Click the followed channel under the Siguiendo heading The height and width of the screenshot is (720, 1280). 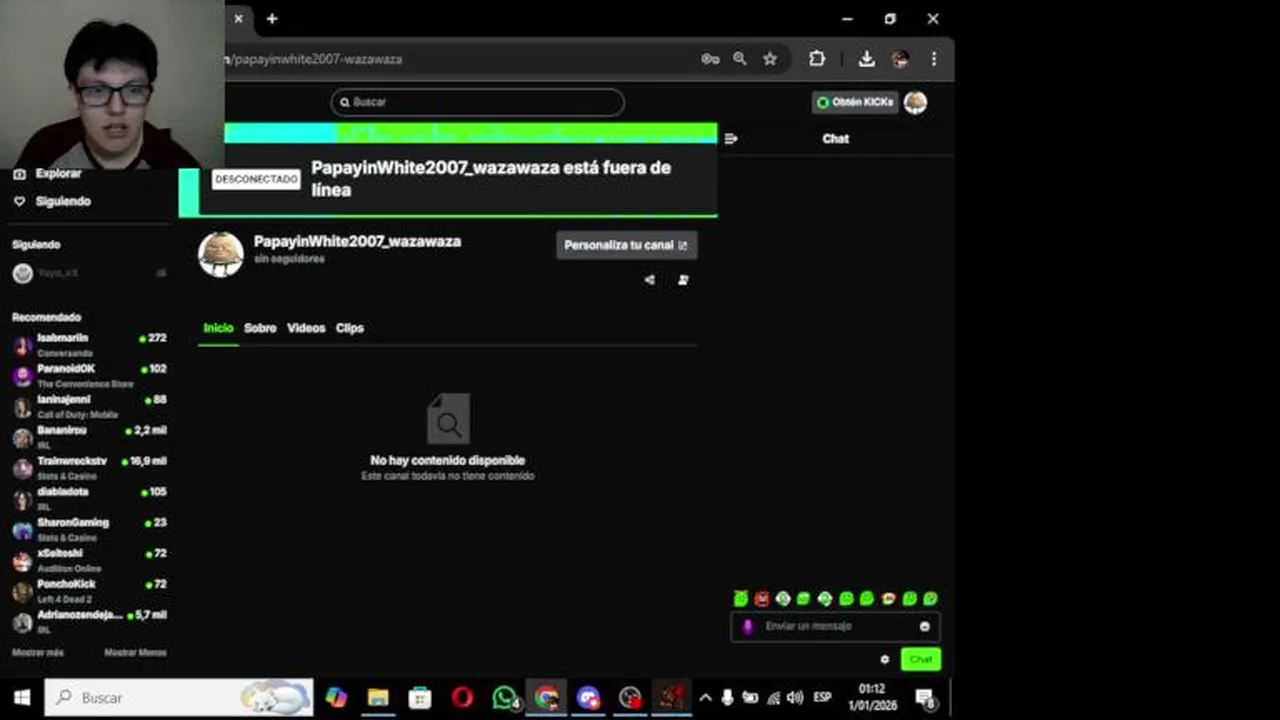click(x=89, y=273)
